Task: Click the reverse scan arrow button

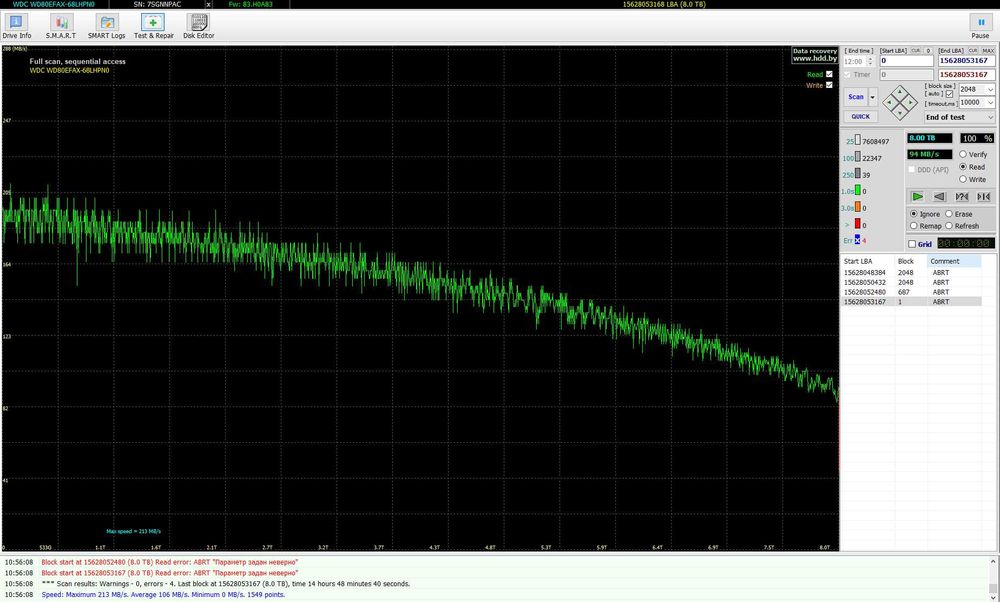Action: (x=940, y=197)
